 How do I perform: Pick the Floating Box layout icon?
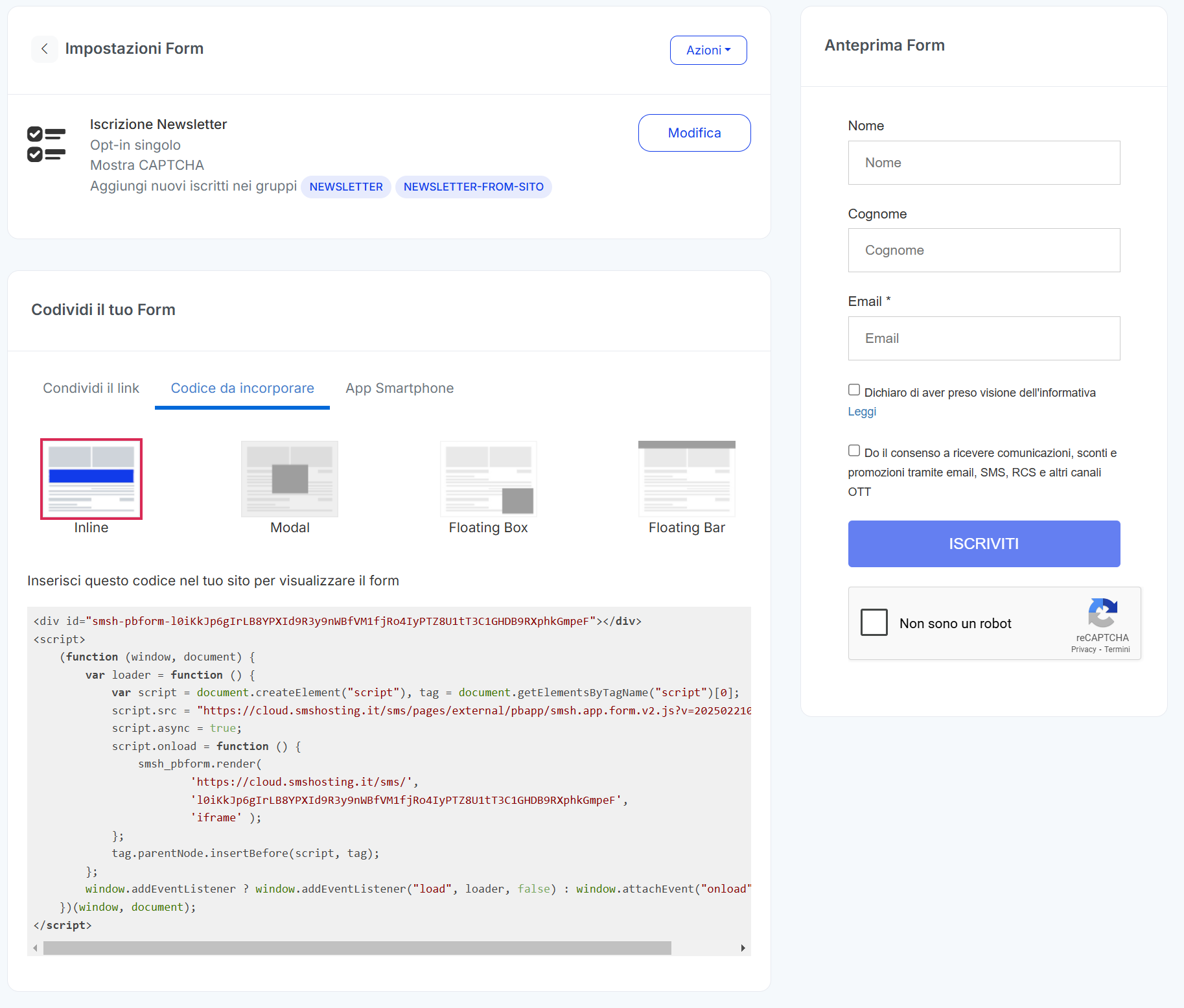coord(488,479)
